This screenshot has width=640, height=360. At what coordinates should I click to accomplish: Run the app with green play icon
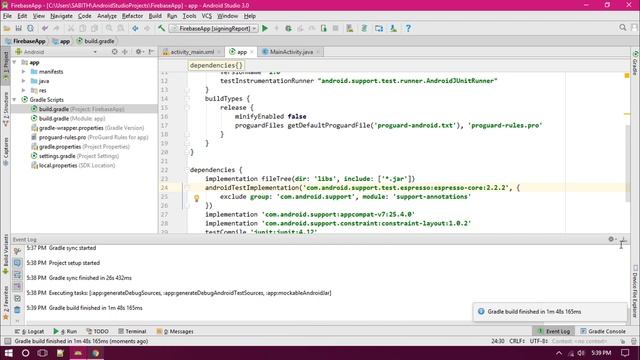click(x=265, y=28)
